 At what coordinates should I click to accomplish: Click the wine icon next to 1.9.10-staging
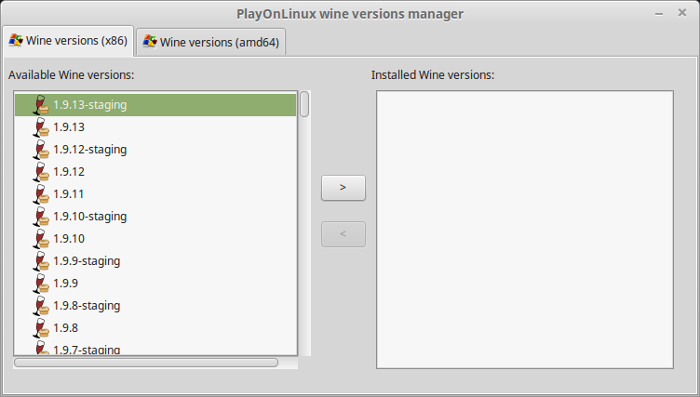point(41,217)
